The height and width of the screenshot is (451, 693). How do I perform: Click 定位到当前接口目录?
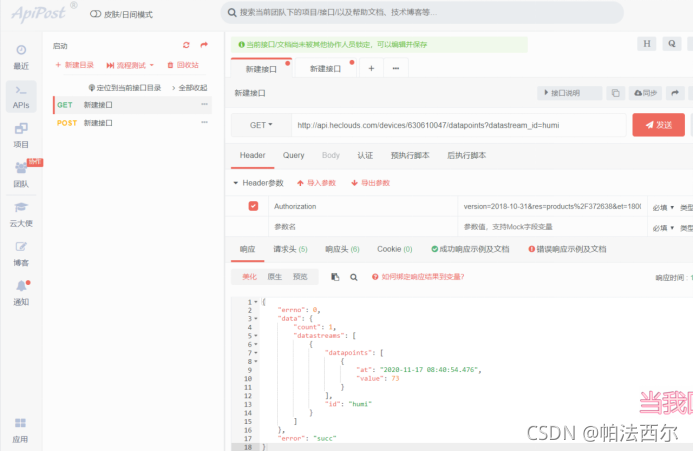125,88
